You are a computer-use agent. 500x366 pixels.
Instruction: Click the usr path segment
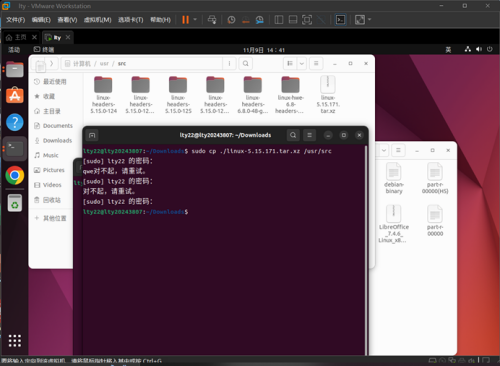104,63
